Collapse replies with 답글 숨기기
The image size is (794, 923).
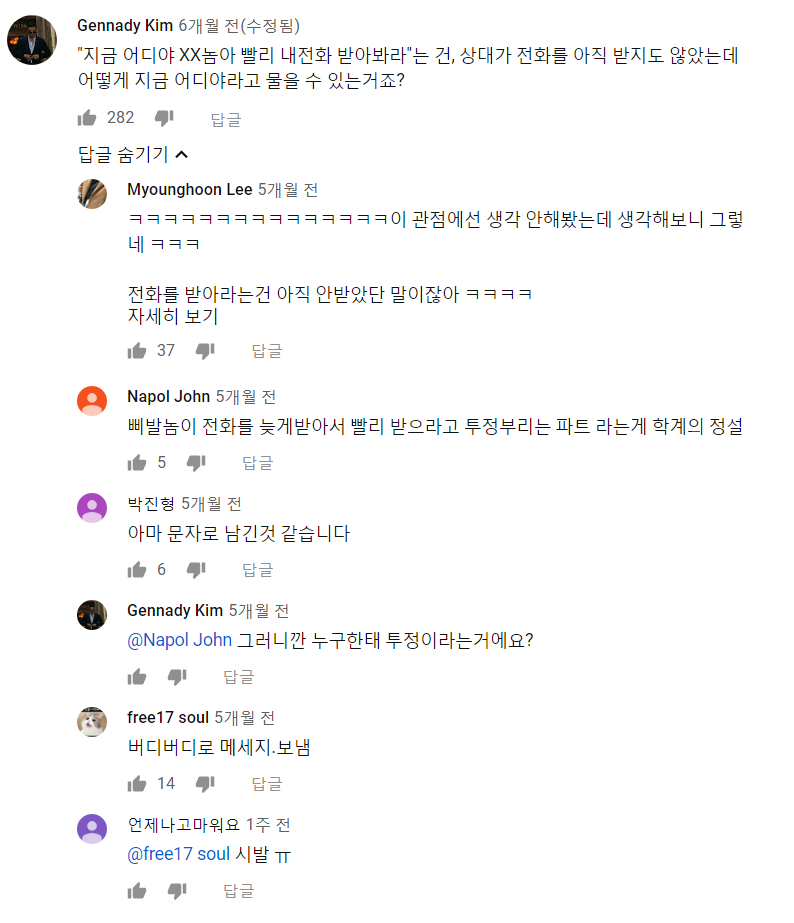tap(133, 155)
